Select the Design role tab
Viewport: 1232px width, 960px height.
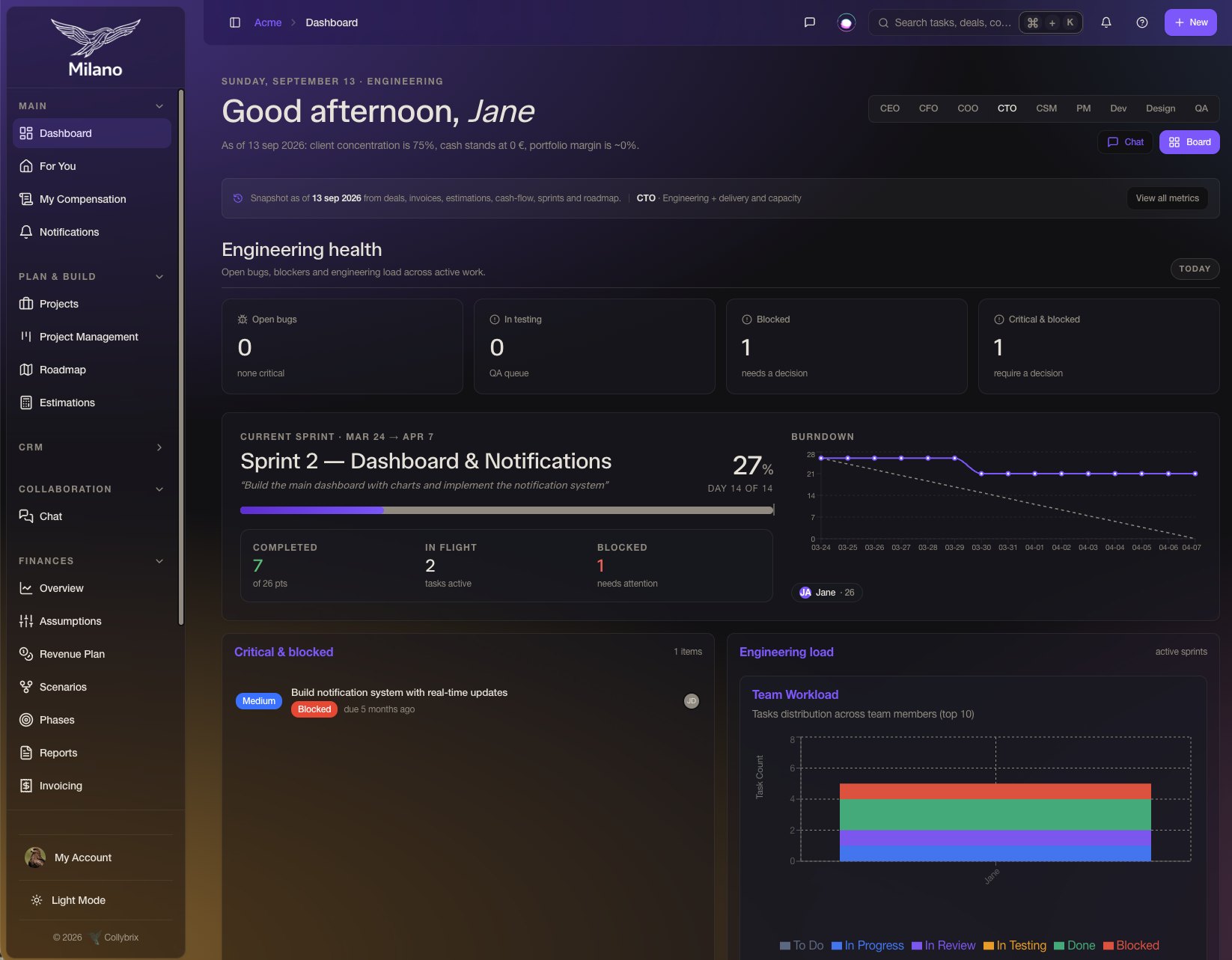pyautogui.click(x=1160, y=108)
